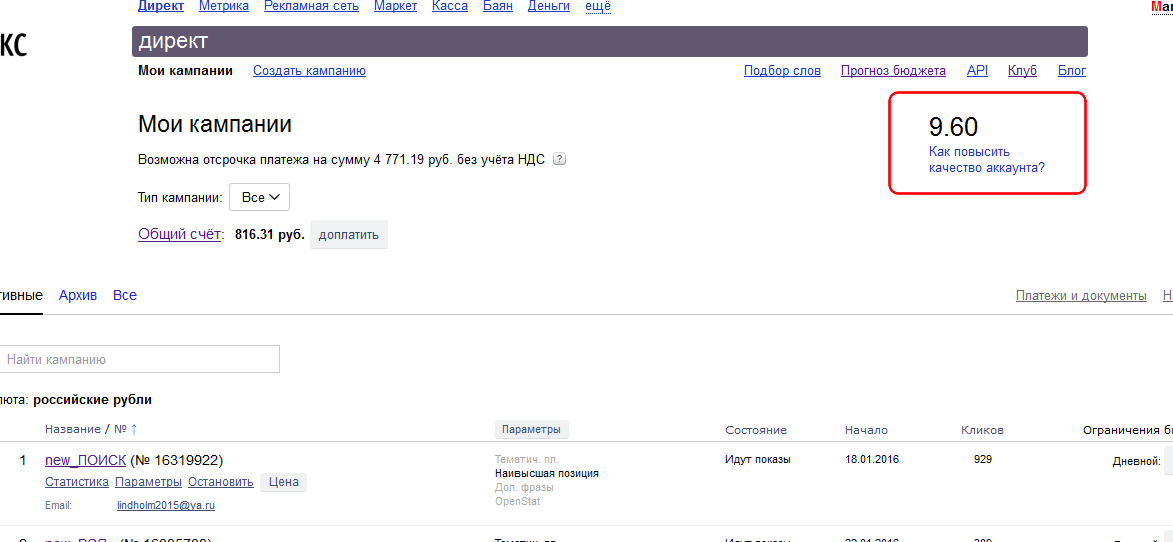Viewport: 1173px width, 542px height.
Task: Click the доплатить button
Action: tap(349, 235)
